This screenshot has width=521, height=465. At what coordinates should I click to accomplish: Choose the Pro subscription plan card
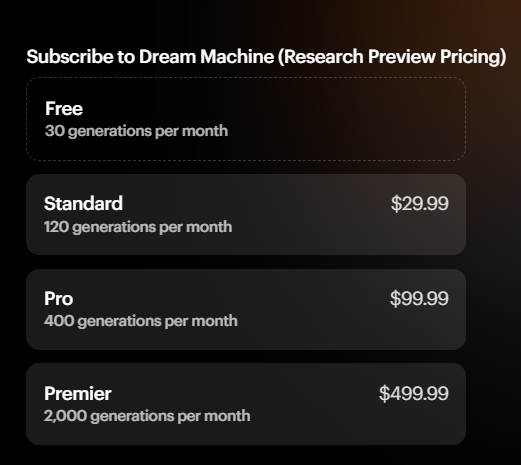[x=246, y=309]
